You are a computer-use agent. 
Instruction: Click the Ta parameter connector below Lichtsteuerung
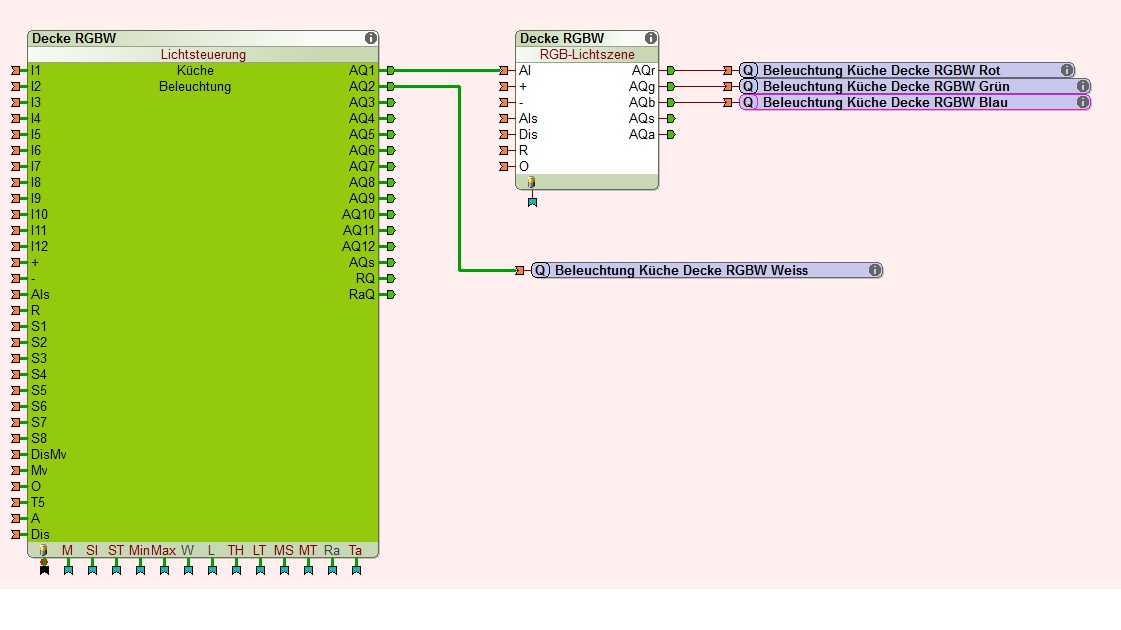click(356, 570)
